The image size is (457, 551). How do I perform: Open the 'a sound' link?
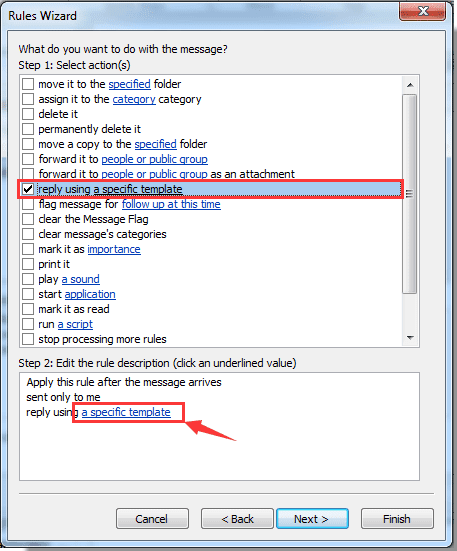click(81, 279)
